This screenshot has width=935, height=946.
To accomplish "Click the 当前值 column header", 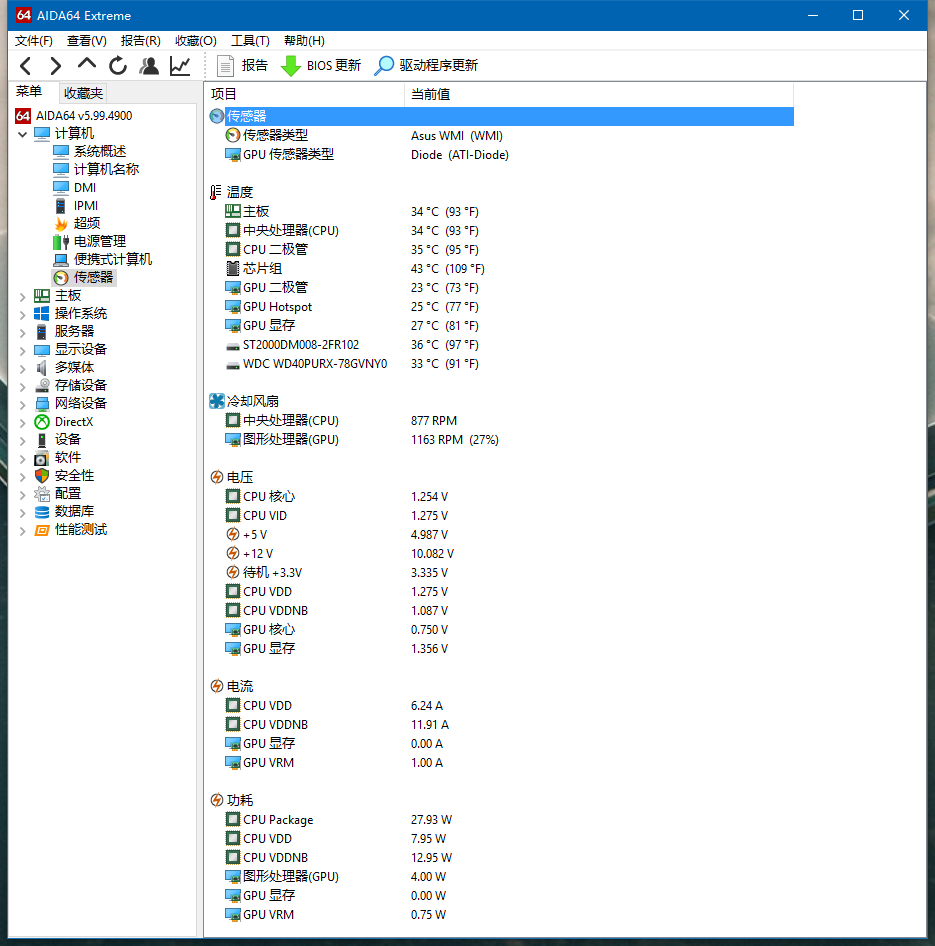I will 598,94.
